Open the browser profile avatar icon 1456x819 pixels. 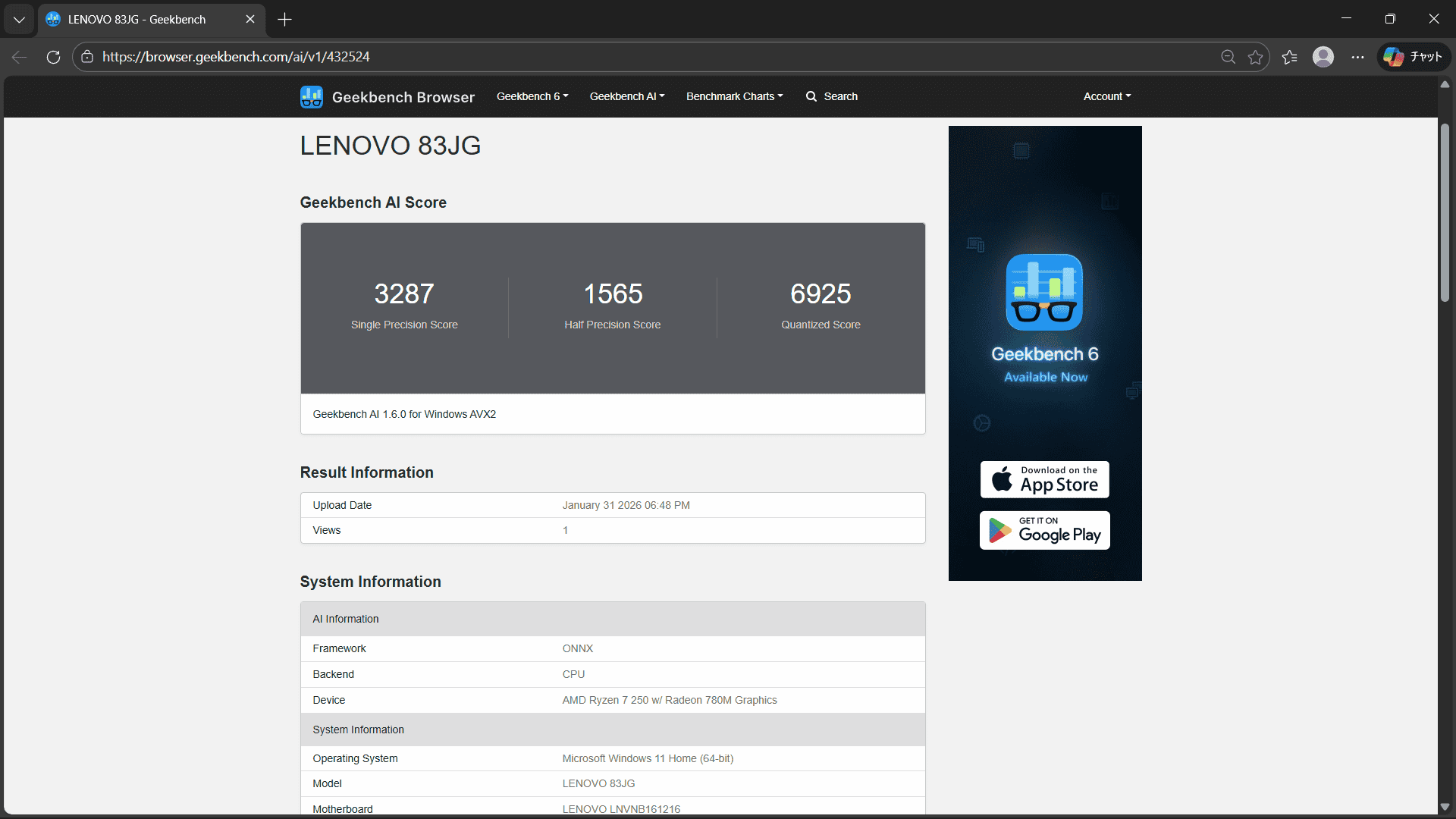click(x=1323, y=57)
